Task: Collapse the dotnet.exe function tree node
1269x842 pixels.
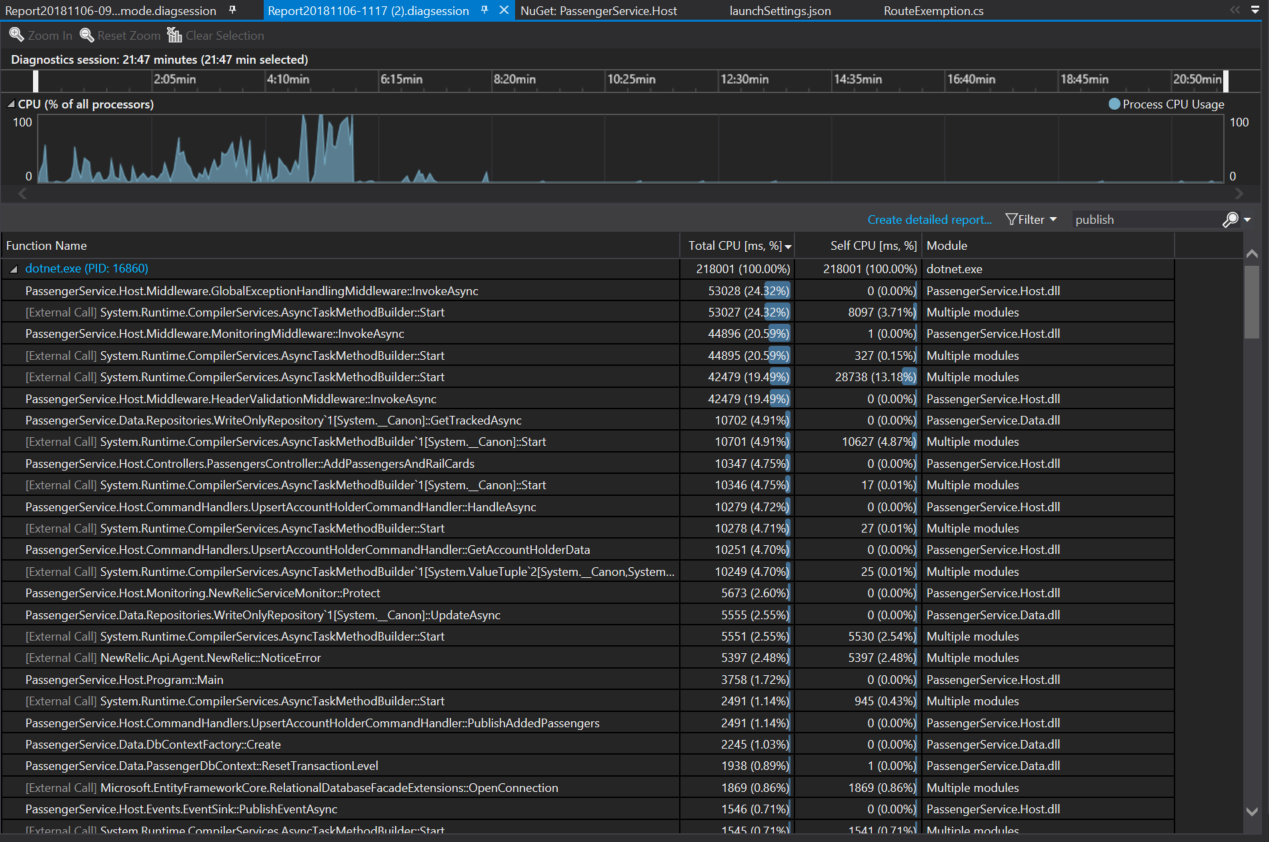Action: (12, 268)
